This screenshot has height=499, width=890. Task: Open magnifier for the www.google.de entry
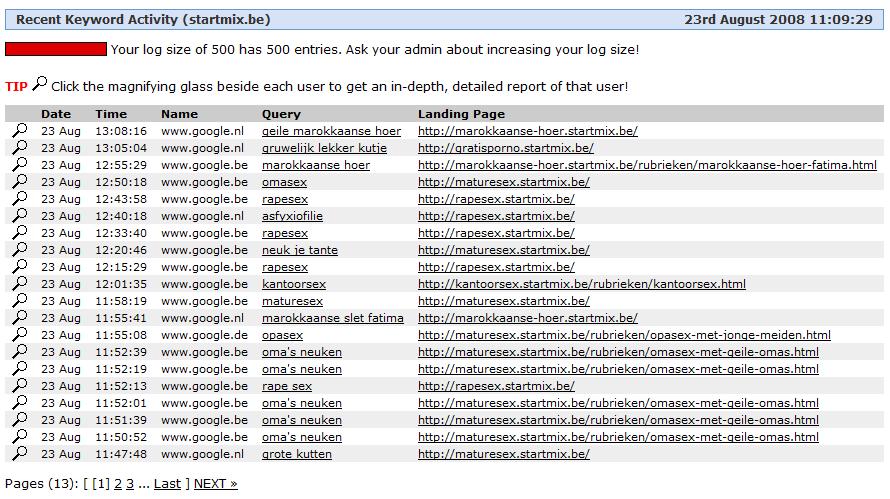coord(19,335)
